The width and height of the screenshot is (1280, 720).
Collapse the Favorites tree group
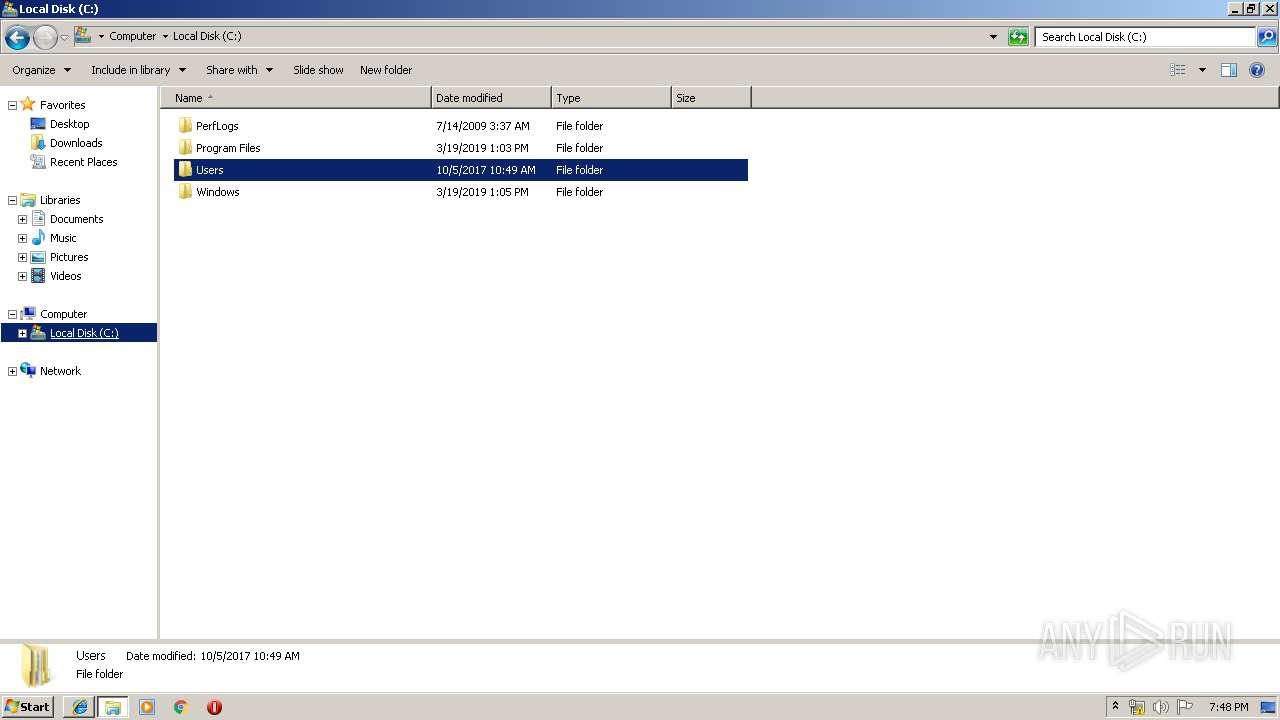(12, 105)
